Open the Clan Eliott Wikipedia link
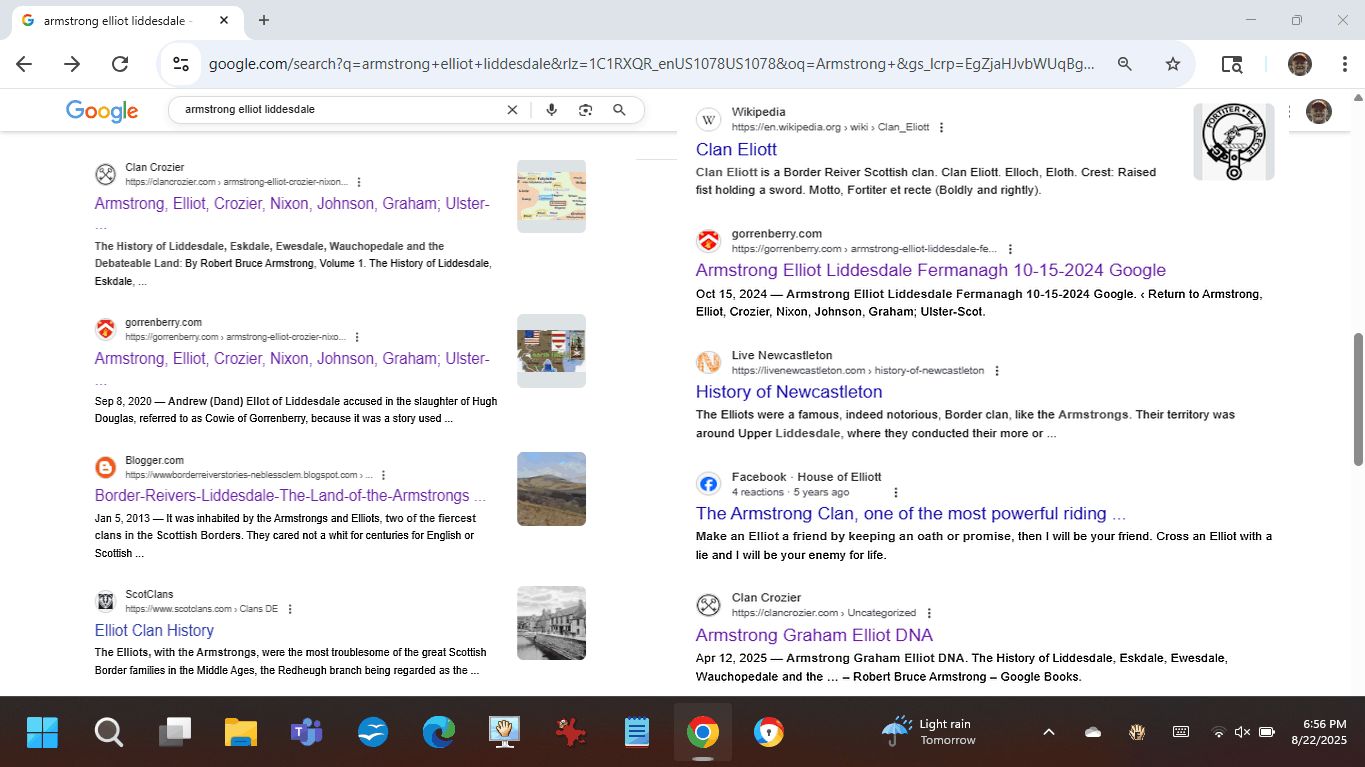This screenshot has width=1365, height=767. coord(736,150)
